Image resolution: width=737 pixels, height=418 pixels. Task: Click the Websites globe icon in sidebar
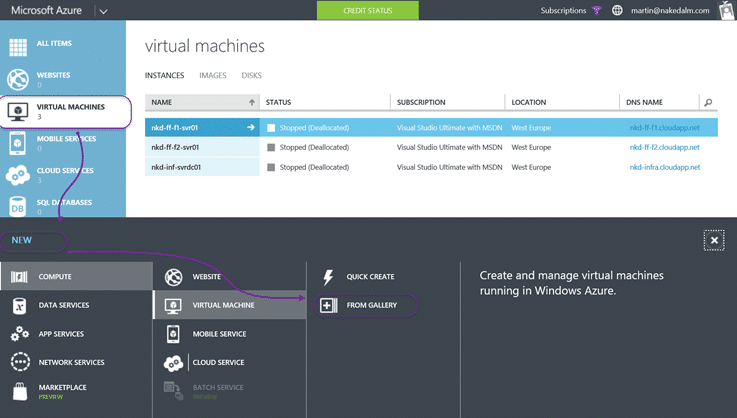point(18,79)
